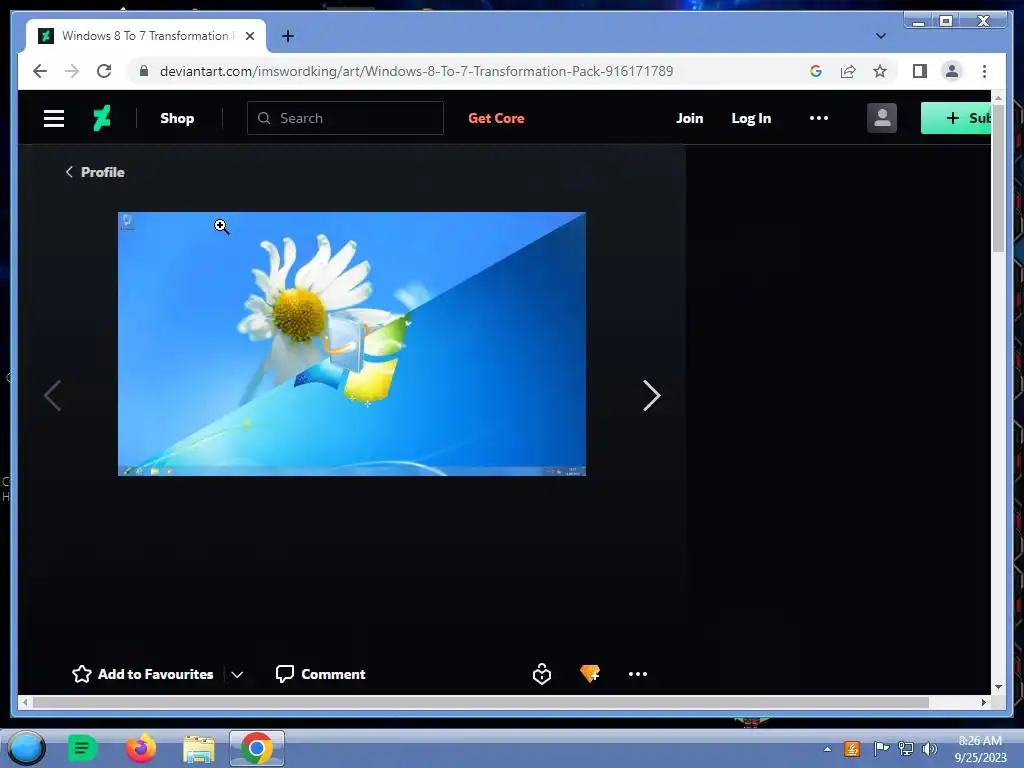
Task: Click the vertical scrollbar down arrow
Action: (998, 687)
